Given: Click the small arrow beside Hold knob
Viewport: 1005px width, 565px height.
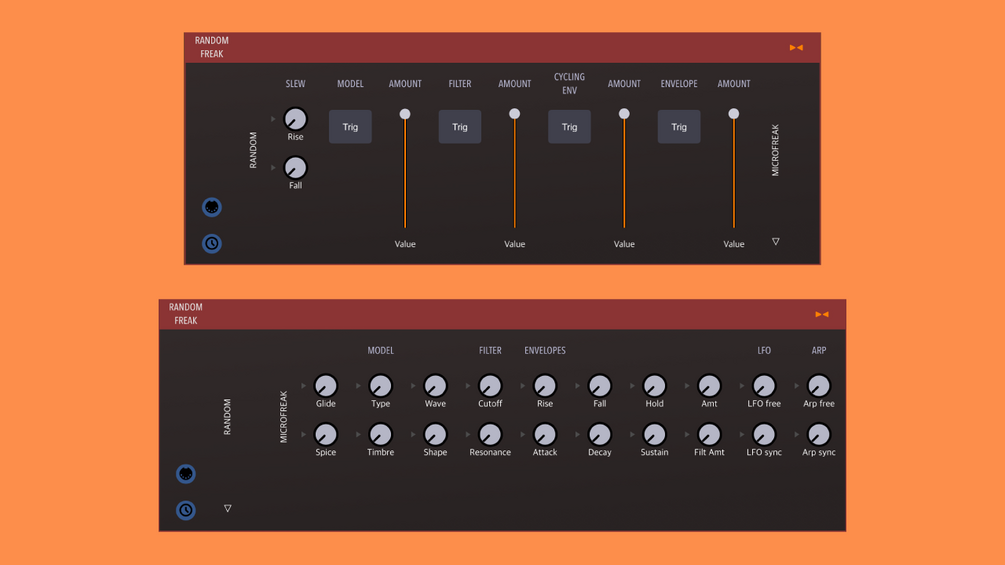Looking at the screenshot, I should (x=632, y=386).
